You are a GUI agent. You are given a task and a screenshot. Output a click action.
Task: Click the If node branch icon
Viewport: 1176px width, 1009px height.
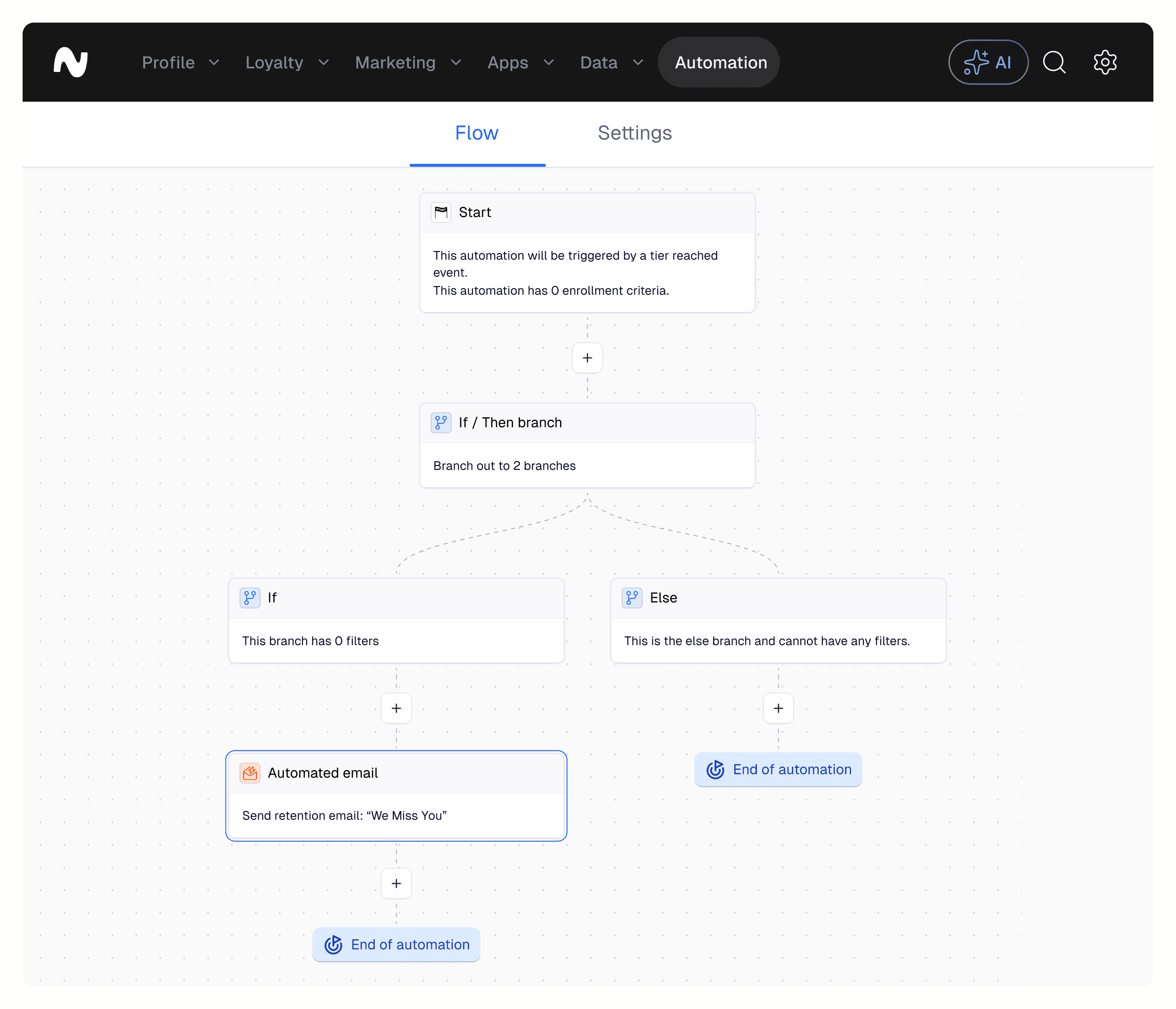pos(250,598)
